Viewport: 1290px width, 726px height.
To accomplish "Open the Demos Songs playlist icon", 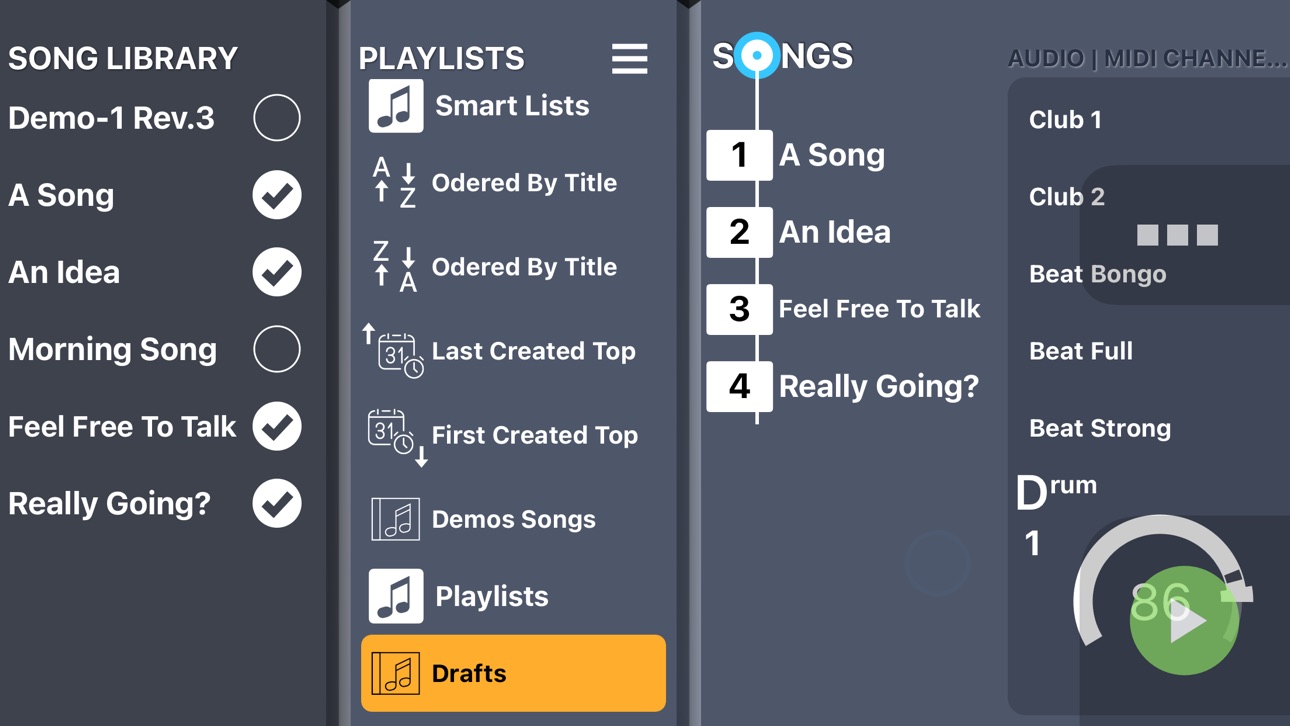I will click(x=395, y=519).
